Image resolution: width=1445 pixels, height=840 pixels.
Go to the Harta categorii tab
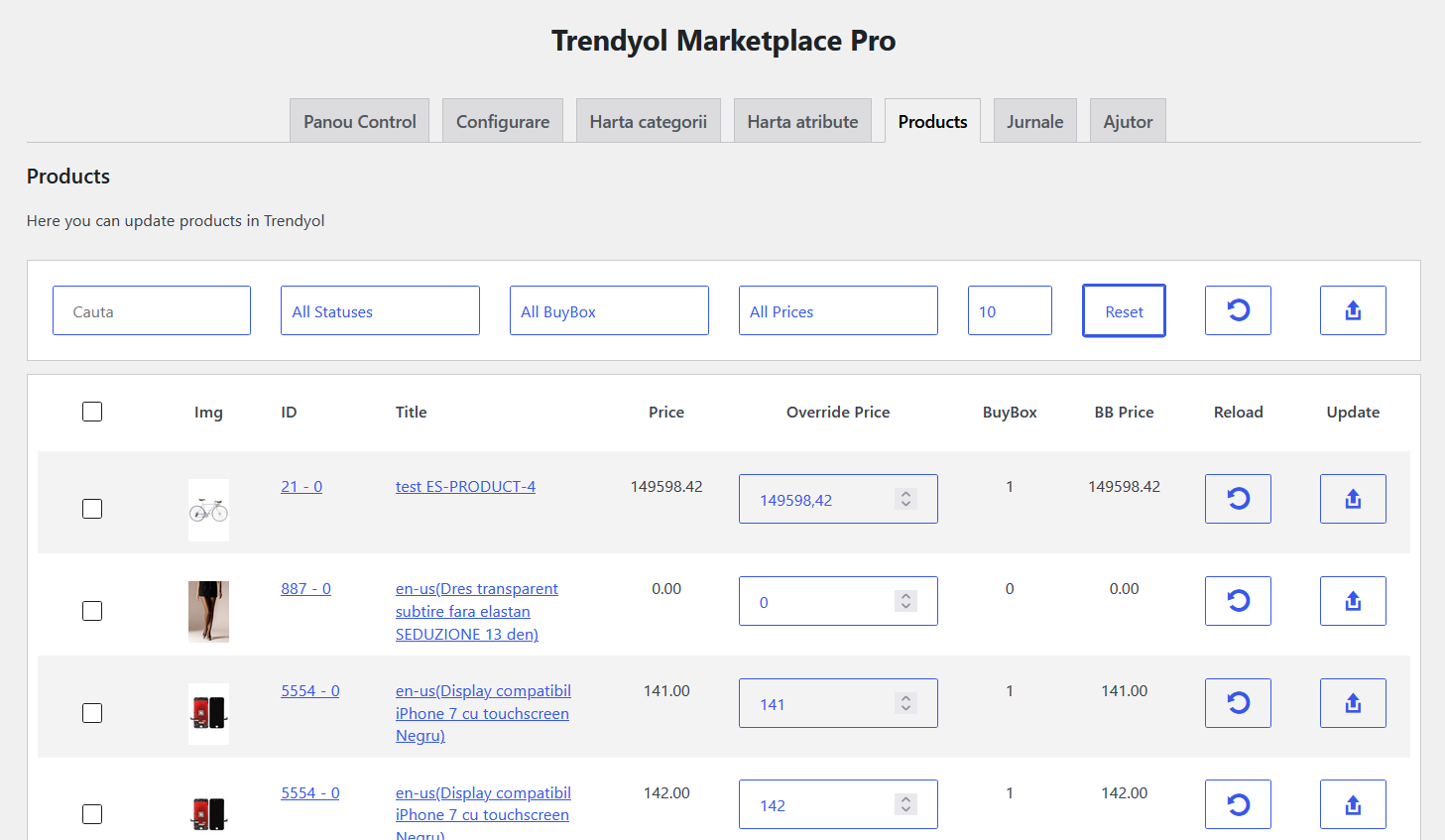[649, 121]
